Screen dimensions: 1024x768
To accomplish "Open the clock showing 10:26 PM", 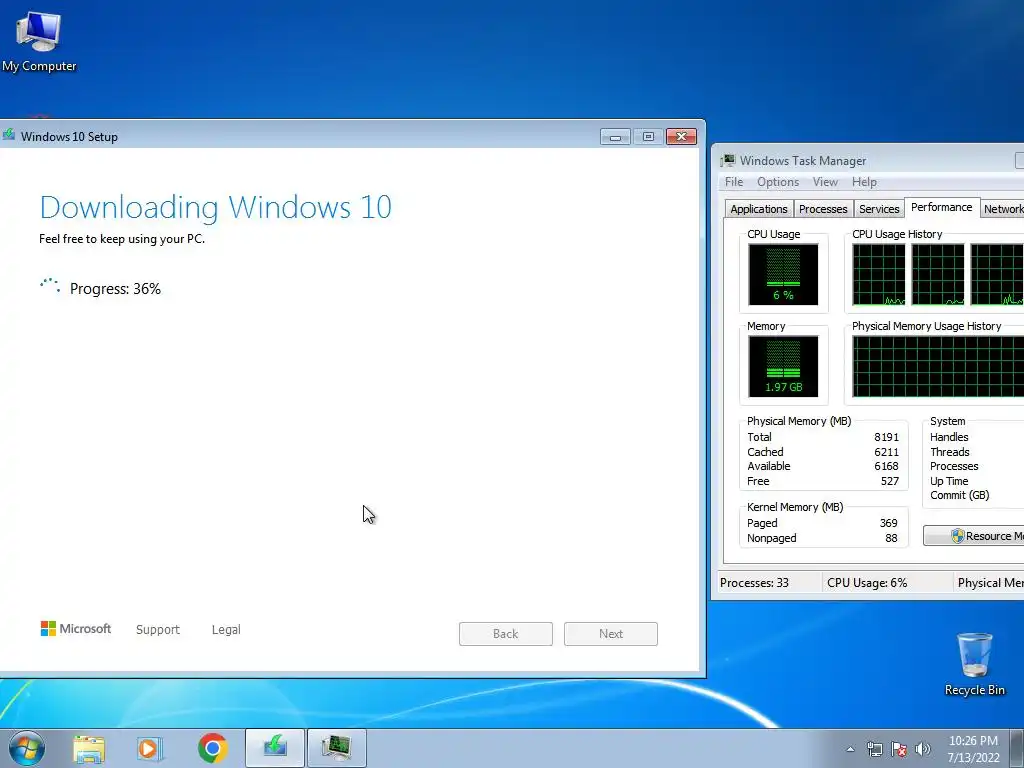I will coord(973,749).
